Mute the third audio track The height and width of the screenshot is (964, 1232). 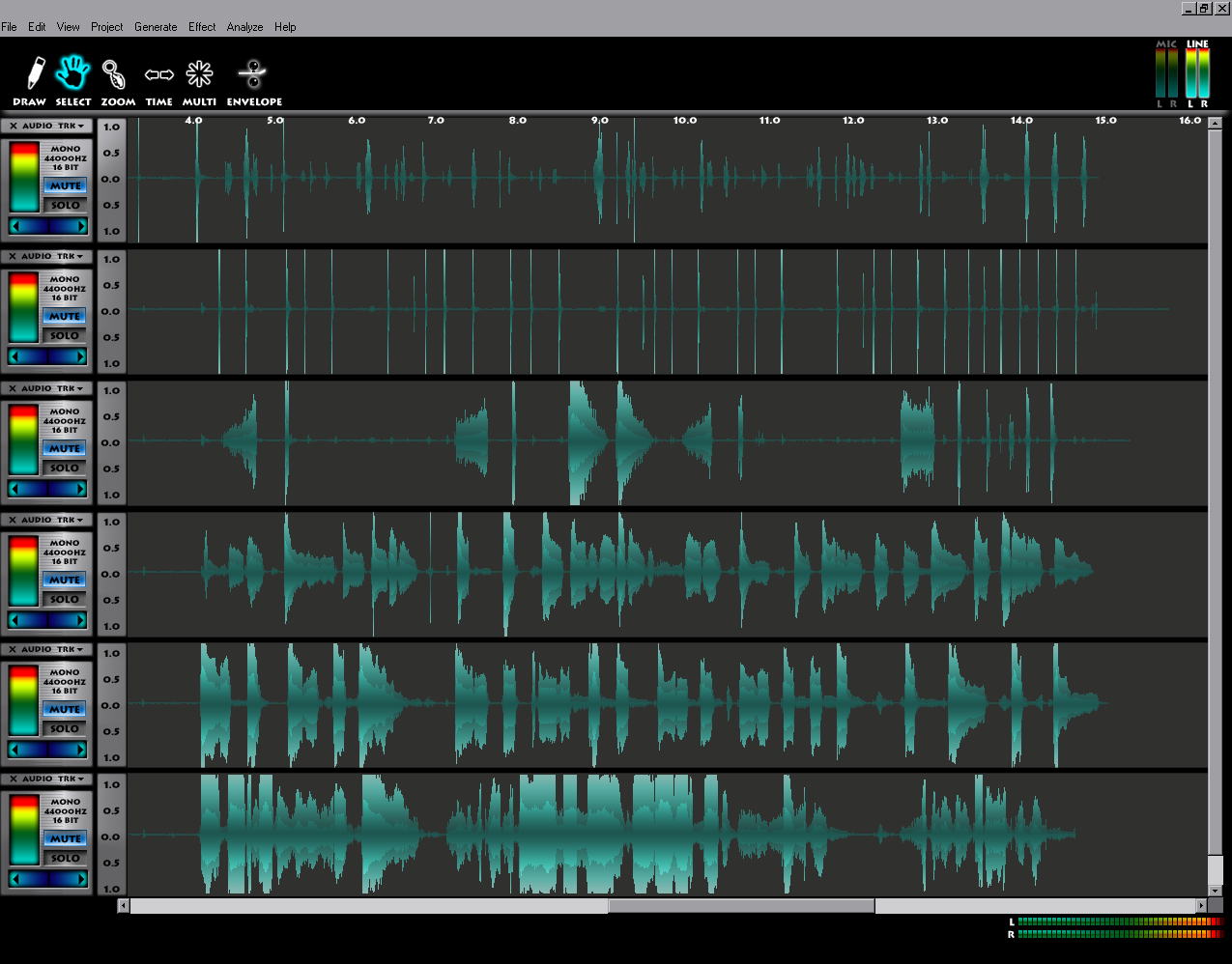coord(66,448)
